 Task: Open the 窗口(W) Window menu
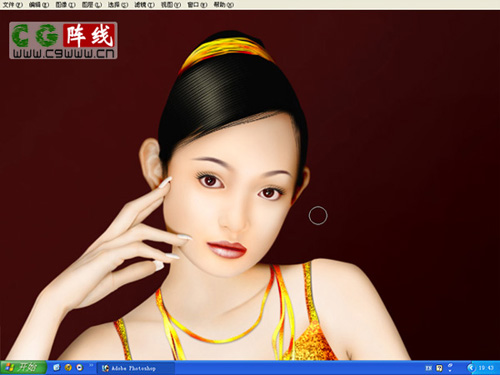[197, 5]
